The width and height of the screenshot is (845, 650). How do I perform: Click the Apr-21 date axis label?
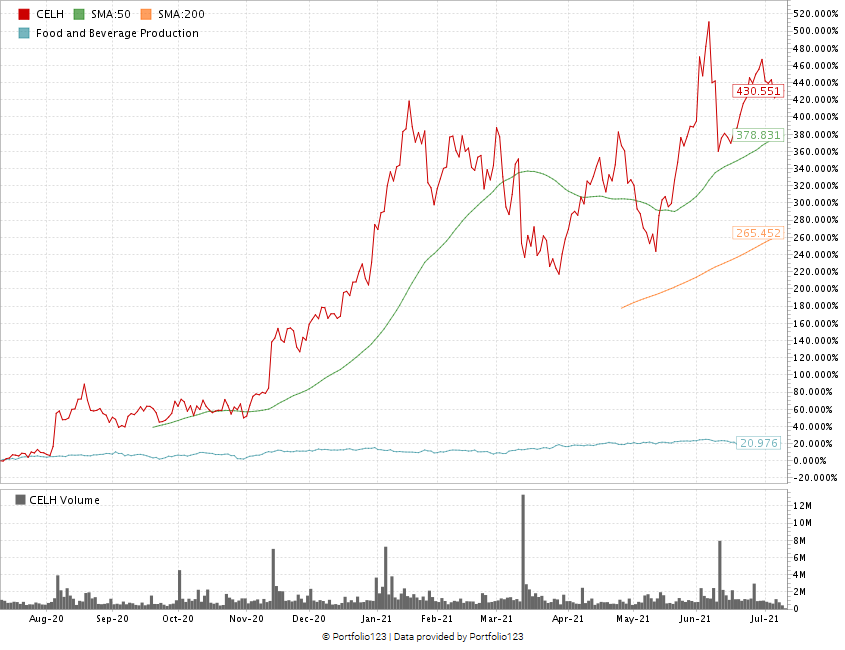tap(567, 618)
